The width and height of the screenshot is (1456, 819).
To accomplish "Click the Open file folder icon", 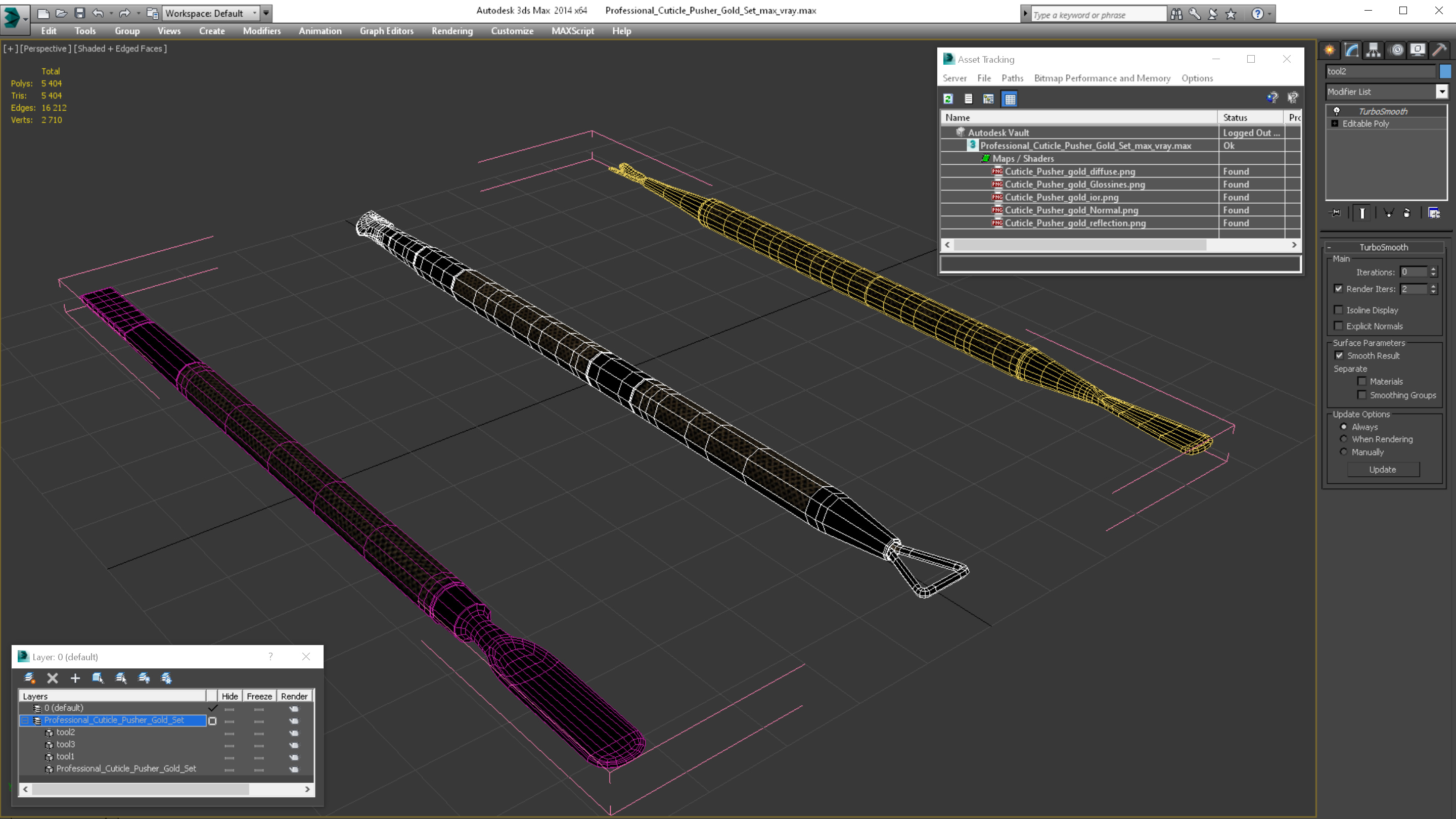I will [x=61, y=13].
